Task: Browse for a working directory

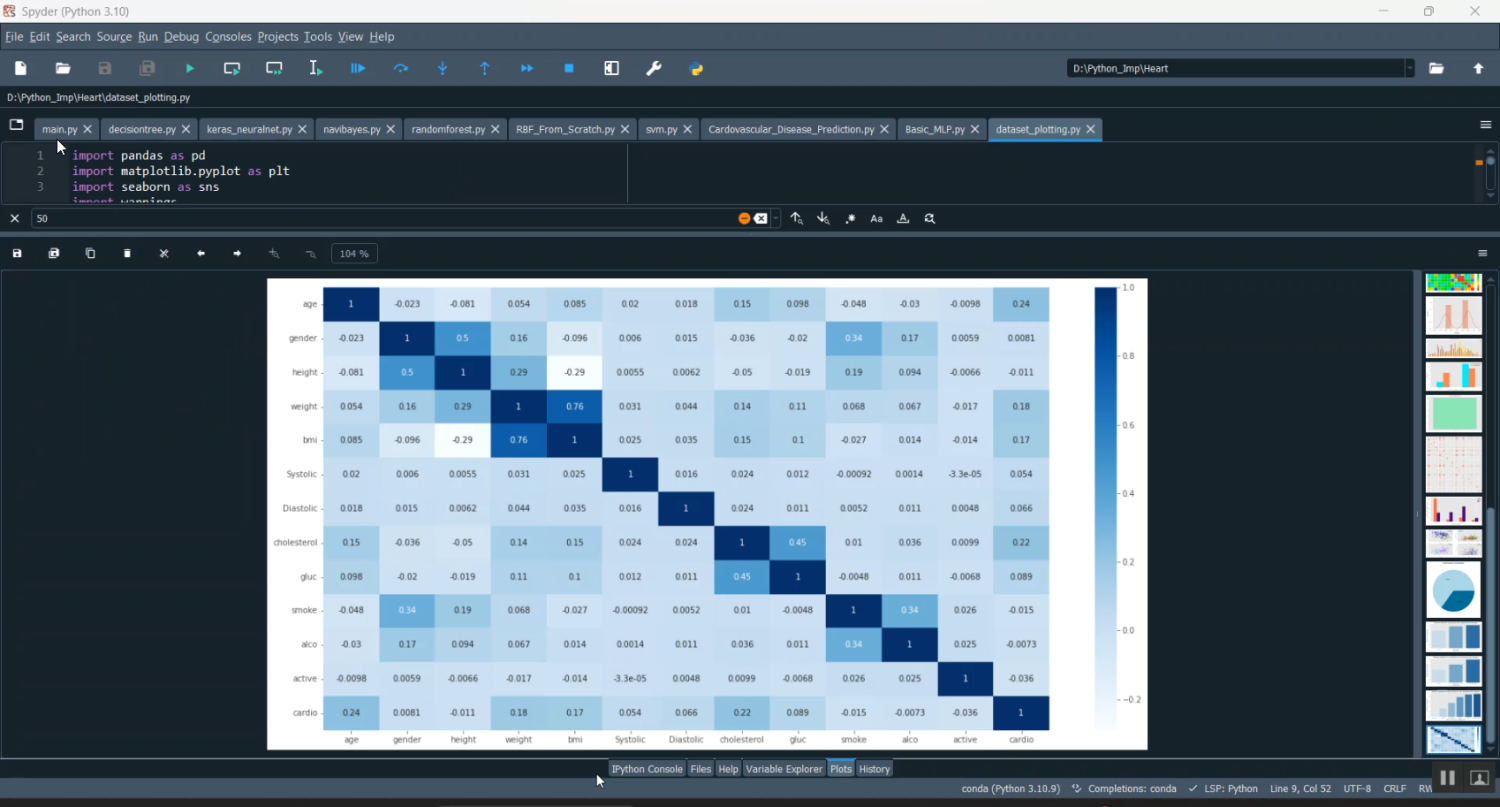Action: (1437, 68)
